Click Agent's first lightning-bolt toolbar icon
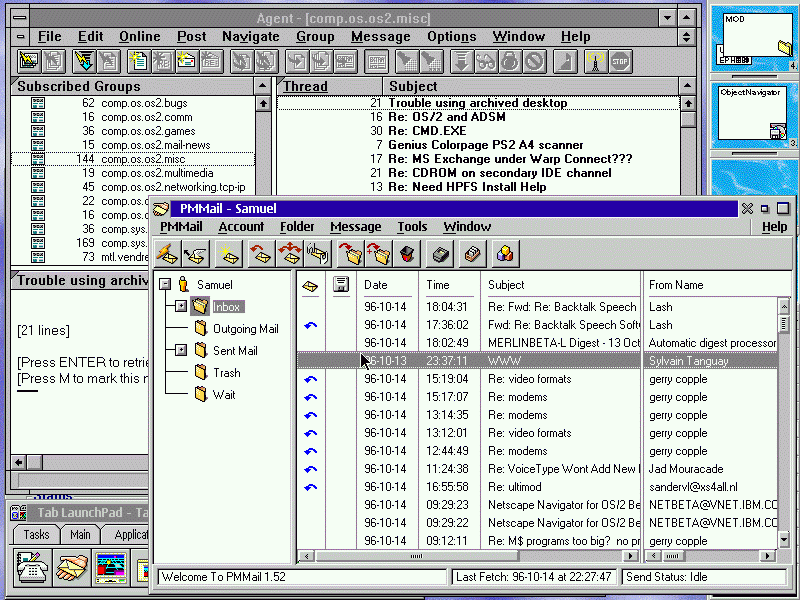The height and width of the screenshot is (600, 800). [x=29, y=62]
